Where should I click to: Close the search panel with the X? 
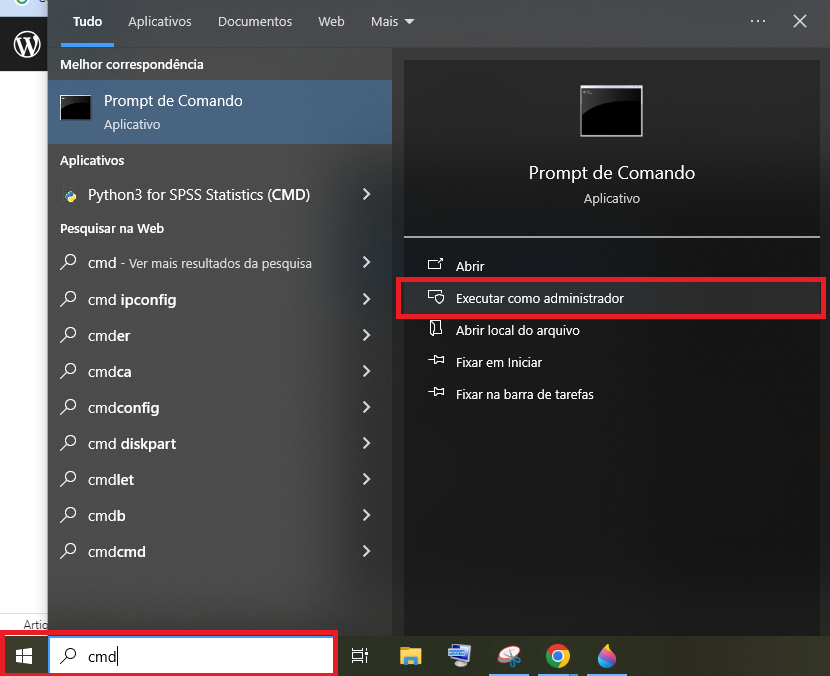(800, 21)
